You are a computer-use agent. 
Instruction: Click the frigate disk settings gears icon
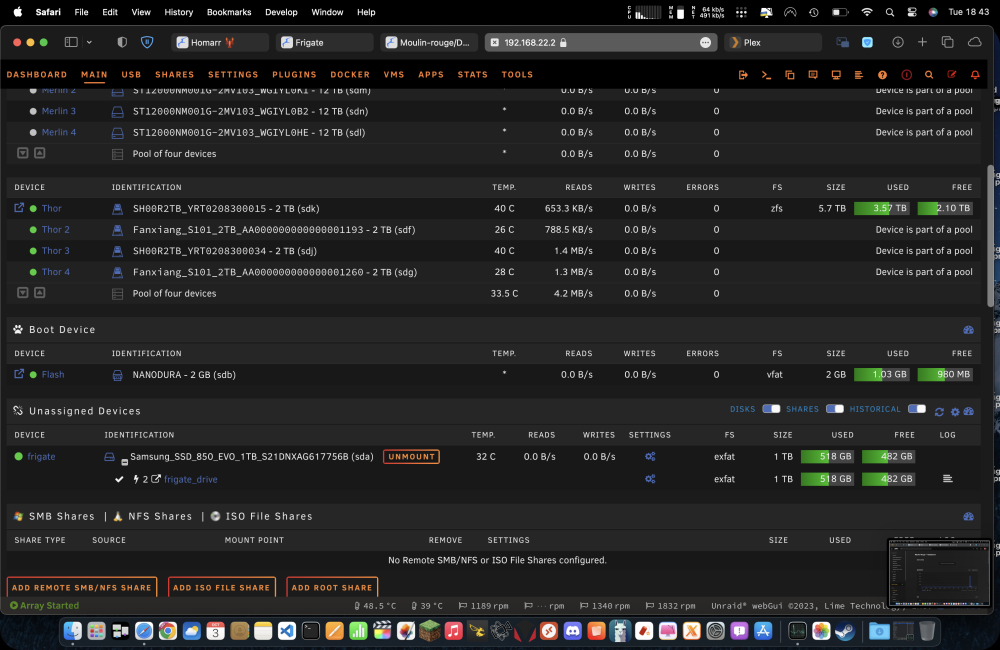pyautogui.click(x=650, y=457)
